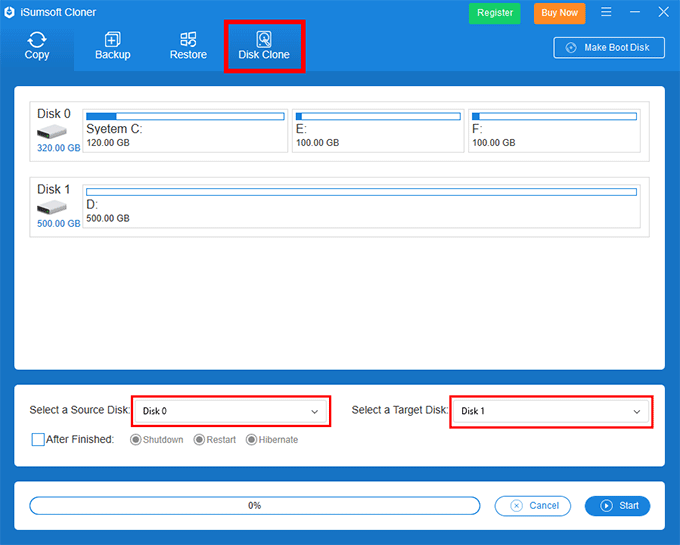Click the Disk 1 drive icon
Viewport: 680px width, 545px height.
(52, 207)
